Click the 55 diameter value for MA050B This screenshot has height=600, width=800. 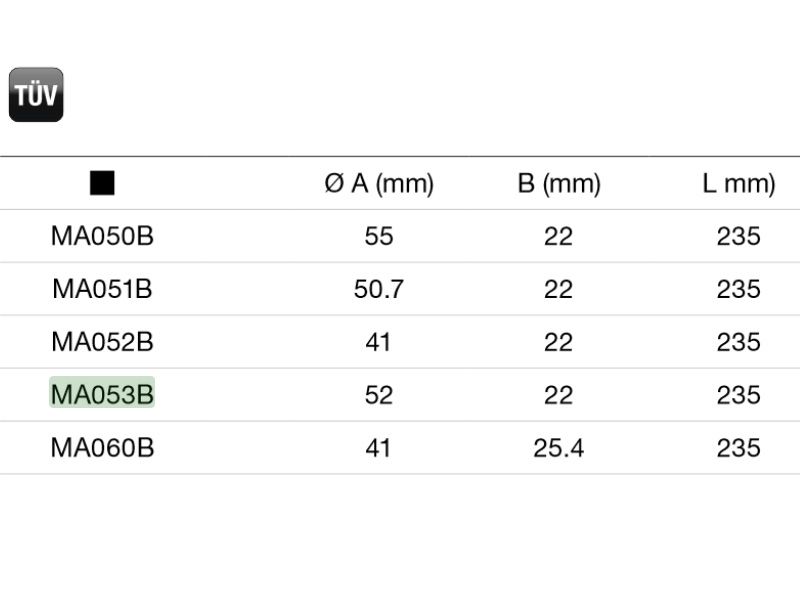pos(379,236)
